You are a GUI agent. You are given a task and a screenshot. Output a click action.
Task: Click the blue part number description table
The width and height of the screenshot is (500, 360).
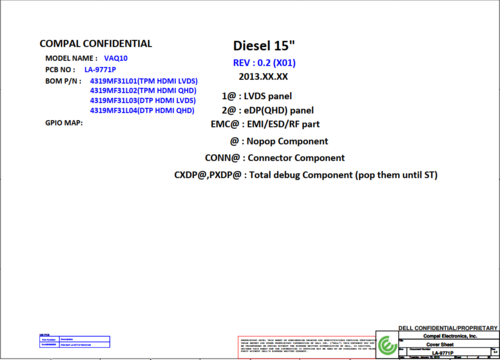point(75,342)
